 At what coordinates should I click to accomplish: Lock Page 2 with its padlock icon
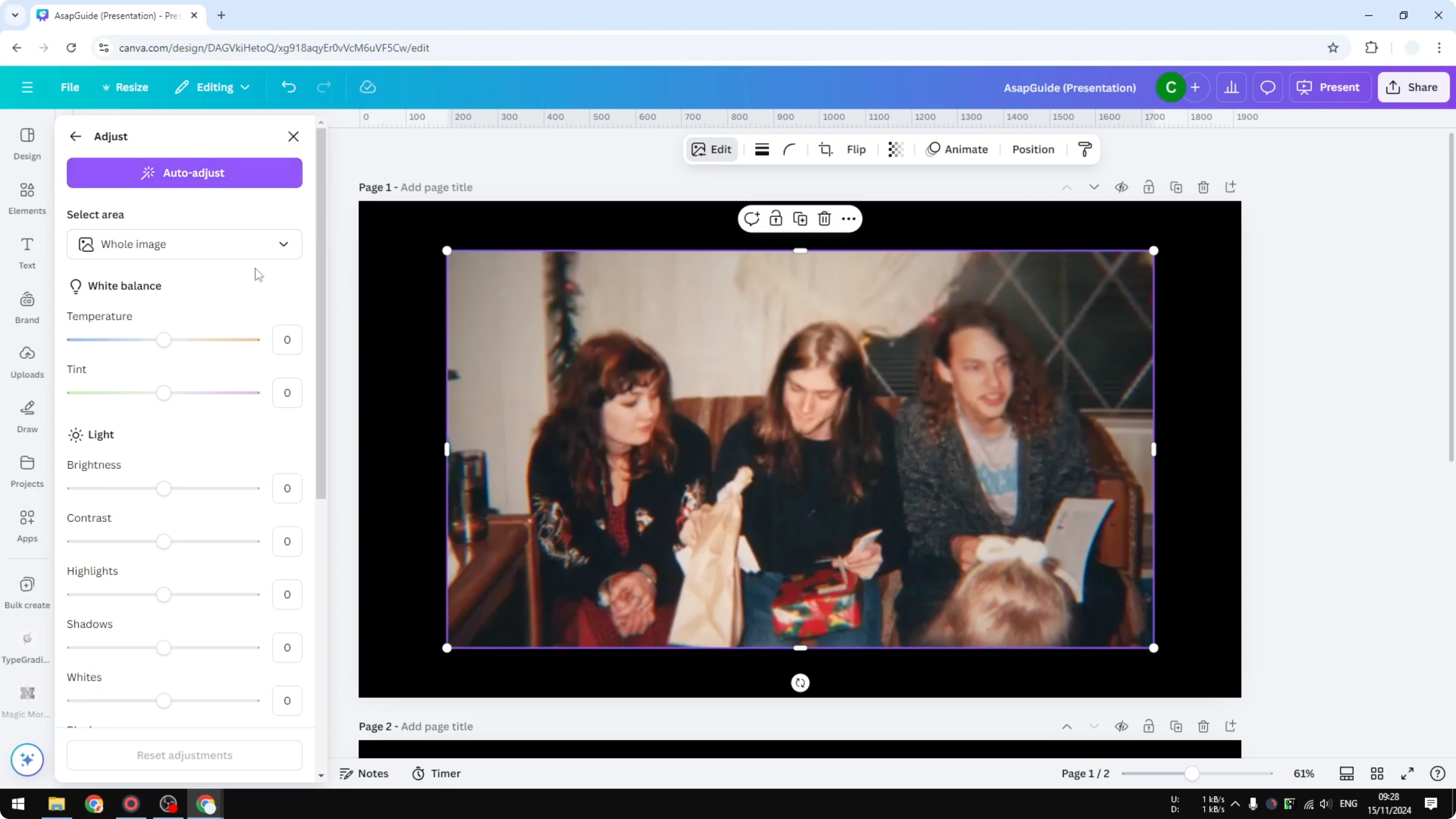pyautogui.click(x=1149, y=726)
